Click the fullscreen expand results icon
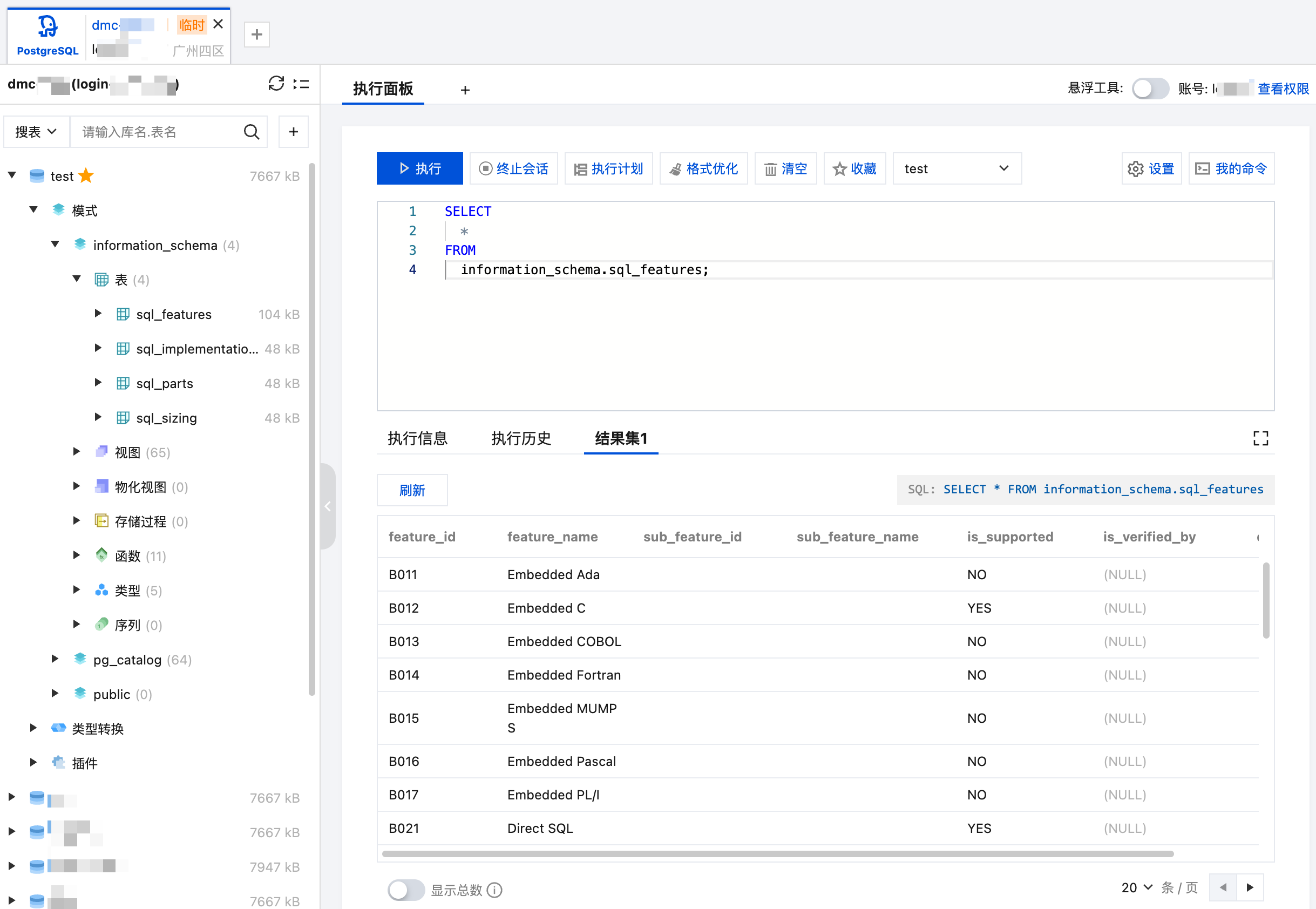The height and width of the screenshot is (909, 1316). coord(1260,438)
